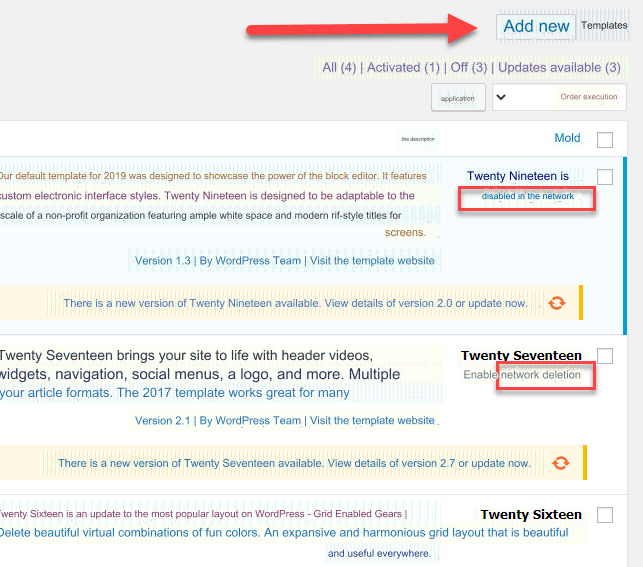This screenshot has width=643, height=567.
Task: Open 'Visit the template website' for Version 2.1
Action: coord(372,421)
